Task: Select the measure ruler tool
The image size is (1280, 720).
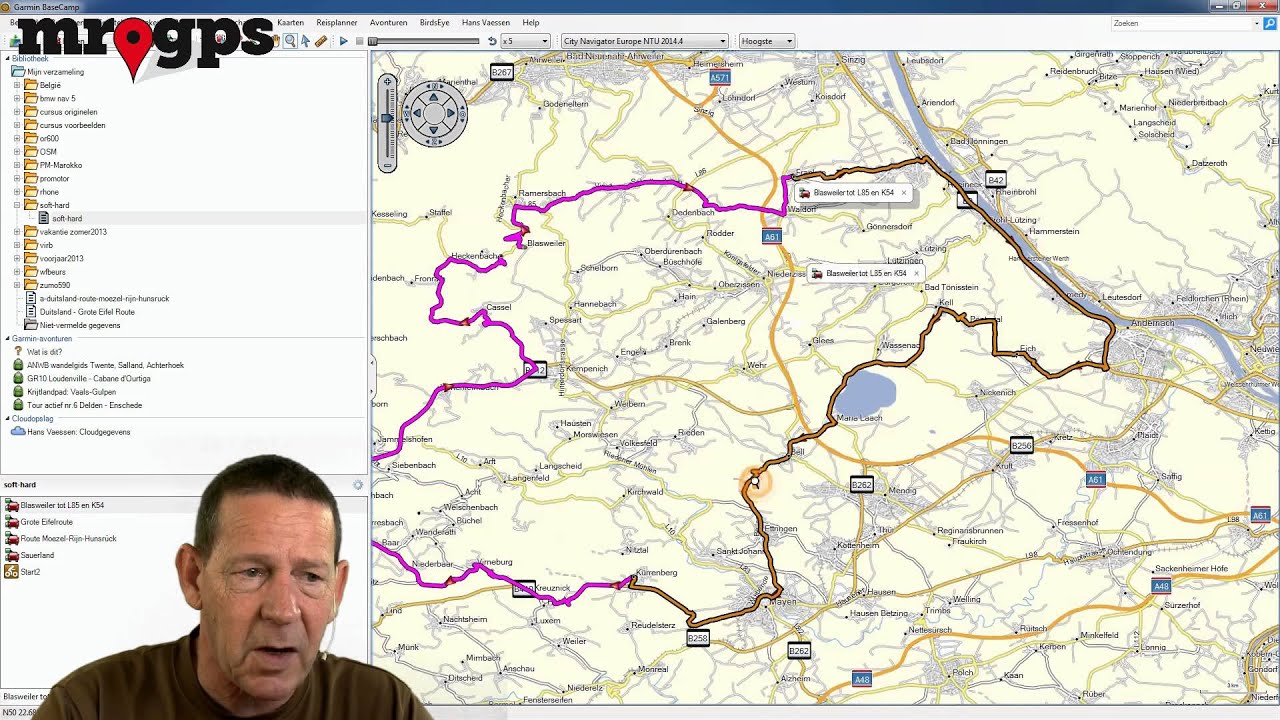Action: coord(321,41)
